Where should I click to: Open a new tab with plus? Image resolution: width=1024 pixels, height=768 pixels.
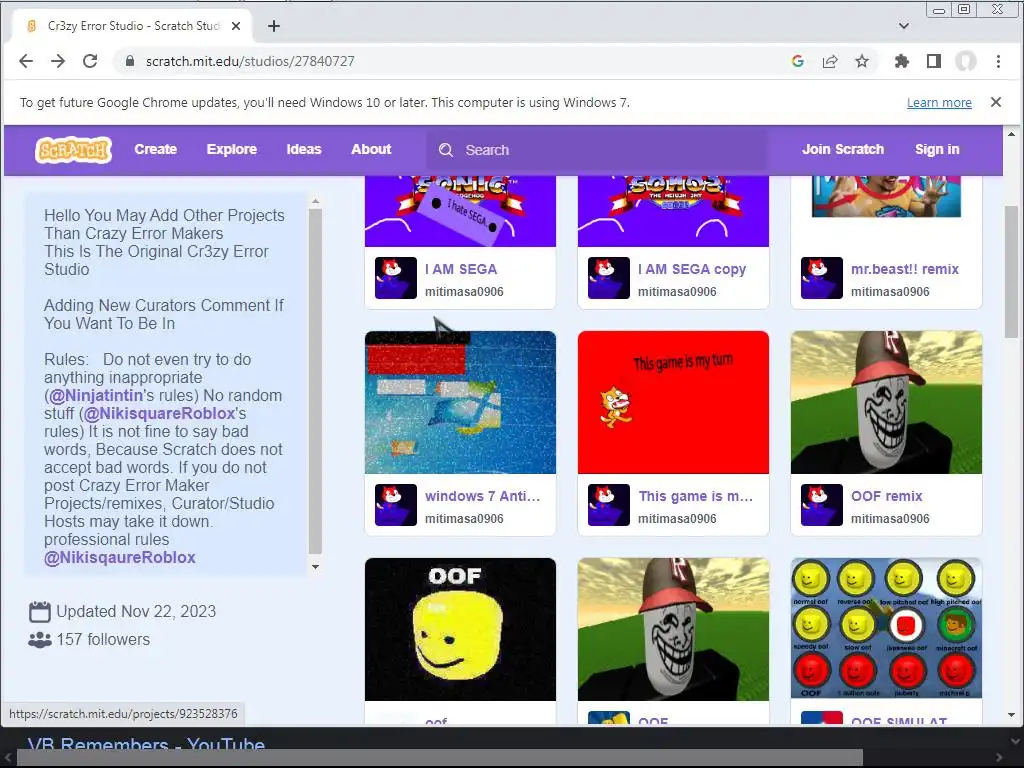[x=274, y=26]
